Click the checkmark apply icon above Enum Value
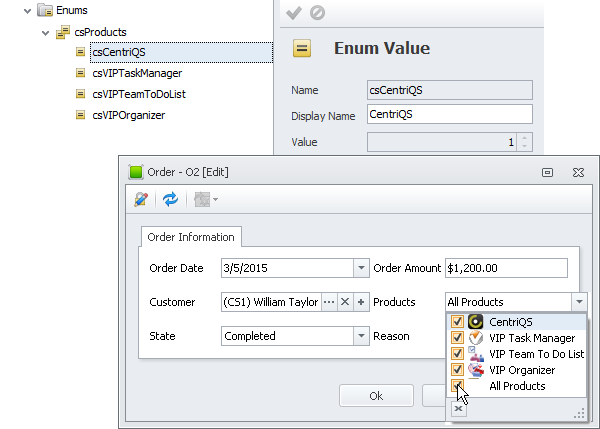600x429 pixels. (x=293, y=13)
